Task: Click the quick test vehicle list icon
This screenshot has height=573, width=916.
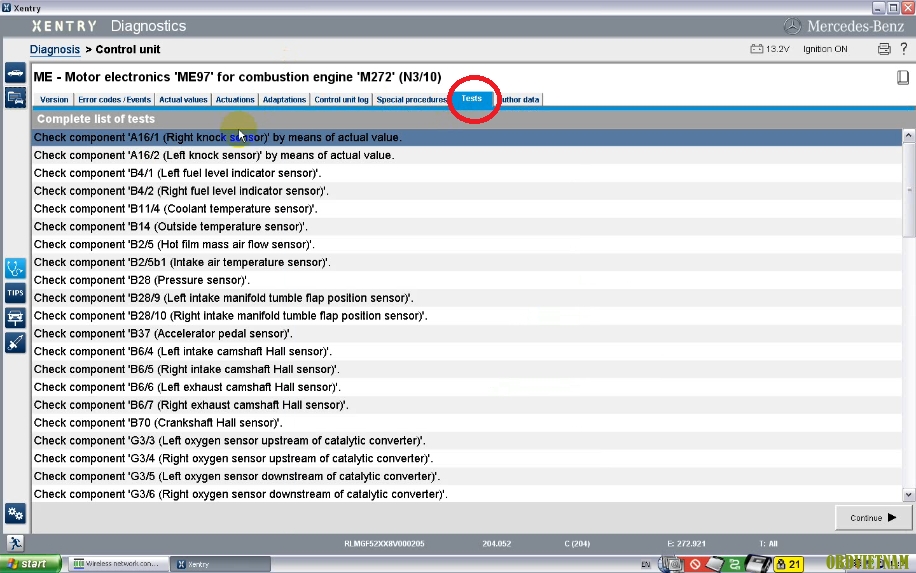Action: (x=15, y=97)
